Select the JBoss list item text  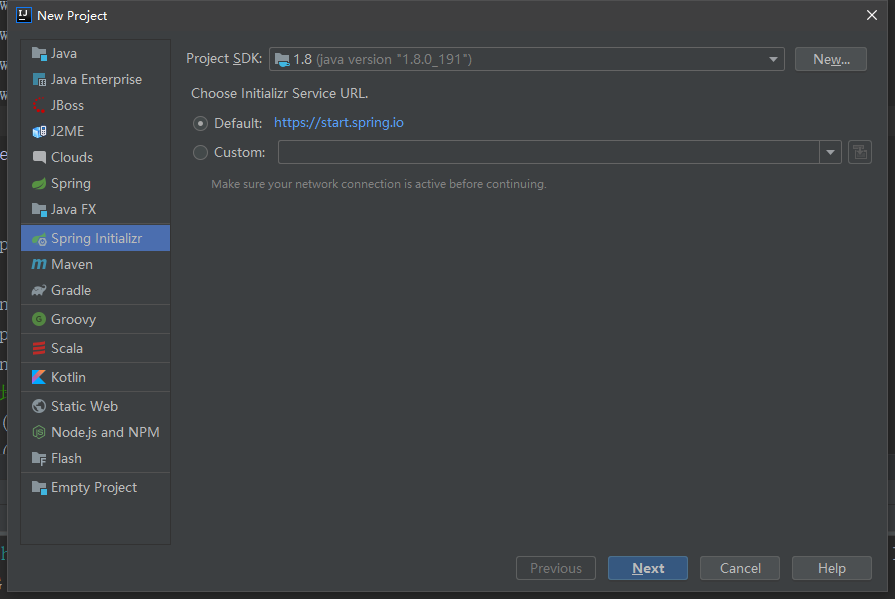[67, 106]
